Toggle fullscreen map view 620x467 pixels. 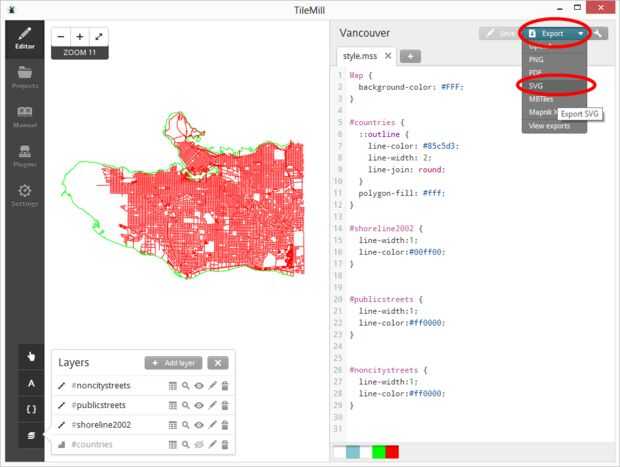[x=98, y=37]
